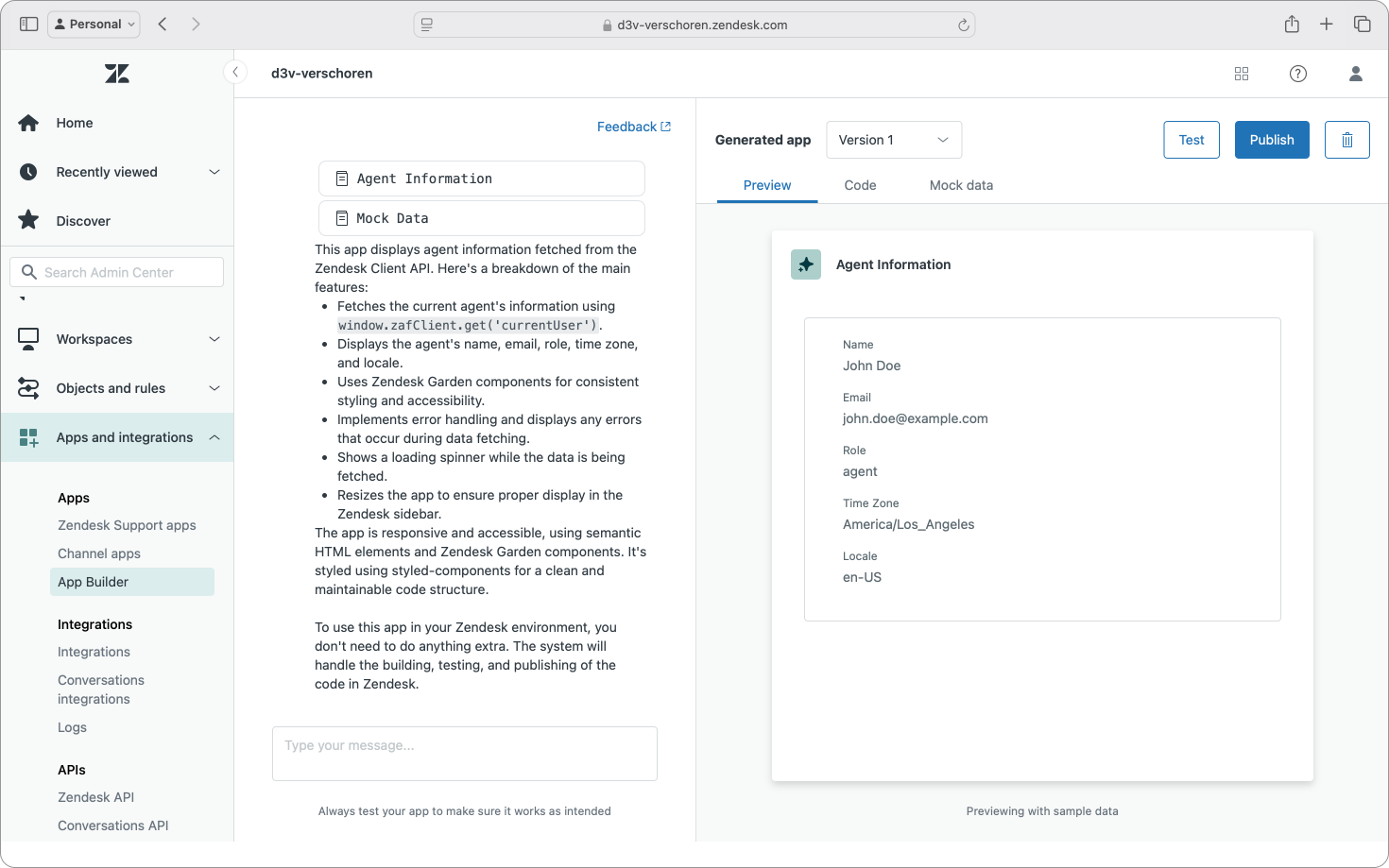Open Zendesk API page

(x=95, y=797)
